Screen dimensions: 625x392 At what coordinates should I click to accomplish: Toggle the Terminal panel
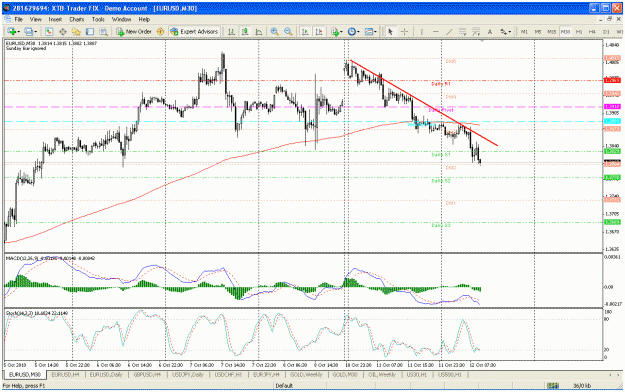point(90,32)
